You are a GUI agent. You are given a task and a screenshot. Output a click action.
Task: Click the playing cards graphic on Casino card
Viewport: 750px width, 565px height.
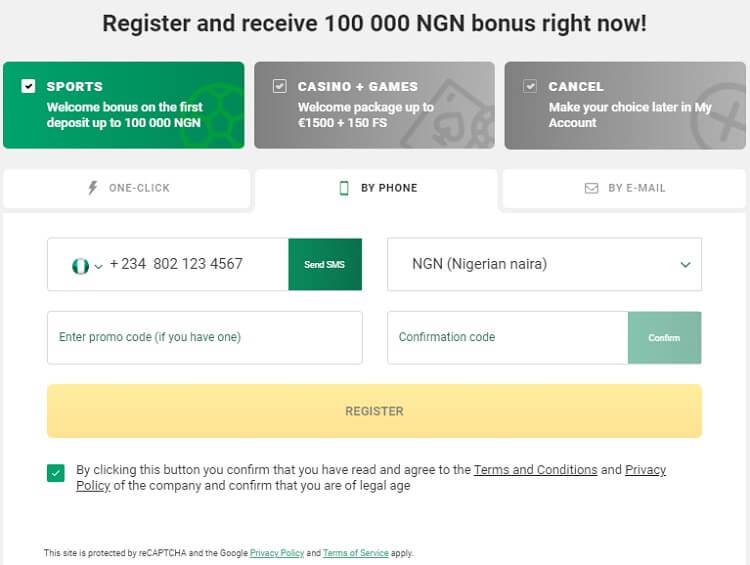(449, 115)
